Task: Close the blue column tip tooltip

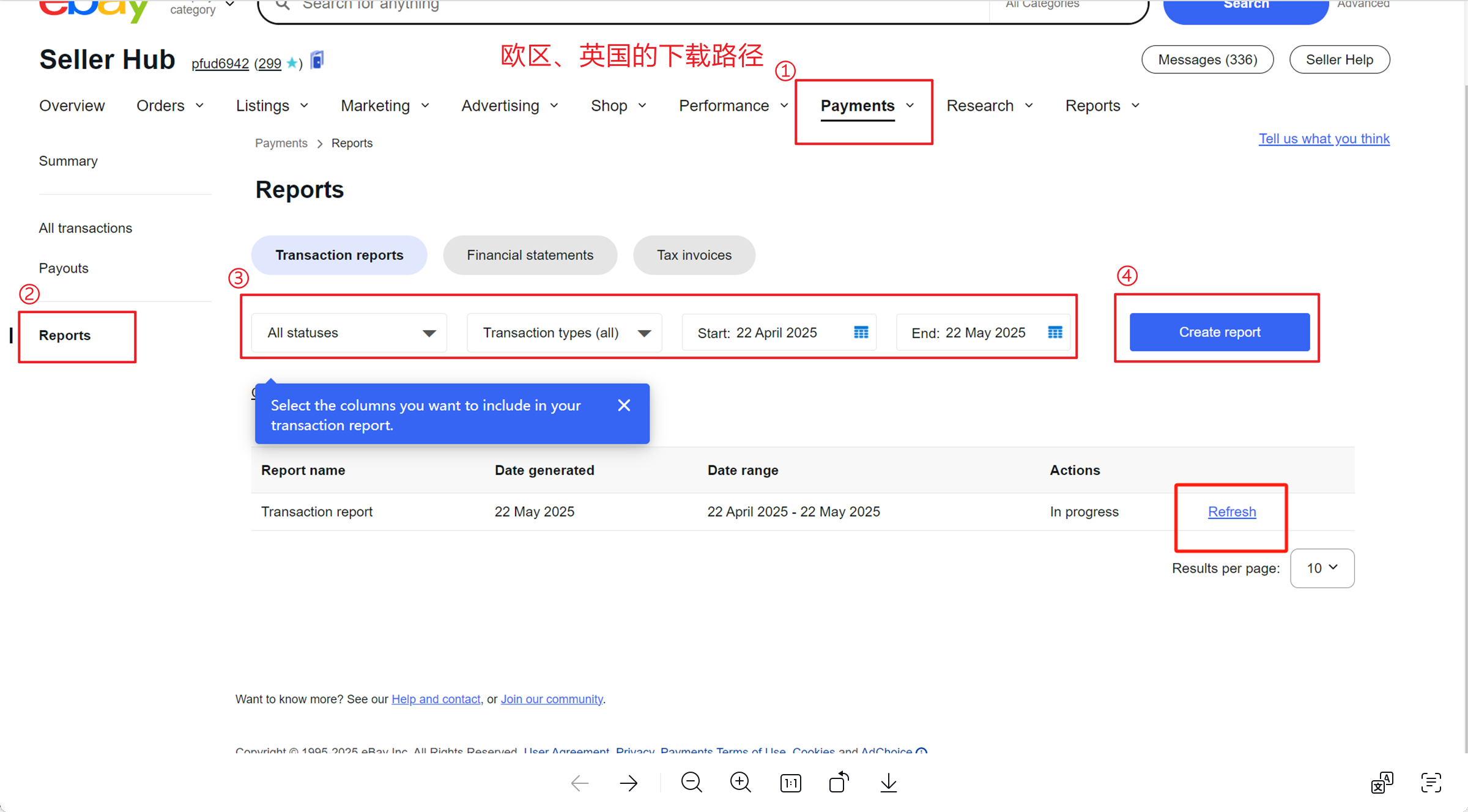Action: pyautogui.click(x=623, y=405)
